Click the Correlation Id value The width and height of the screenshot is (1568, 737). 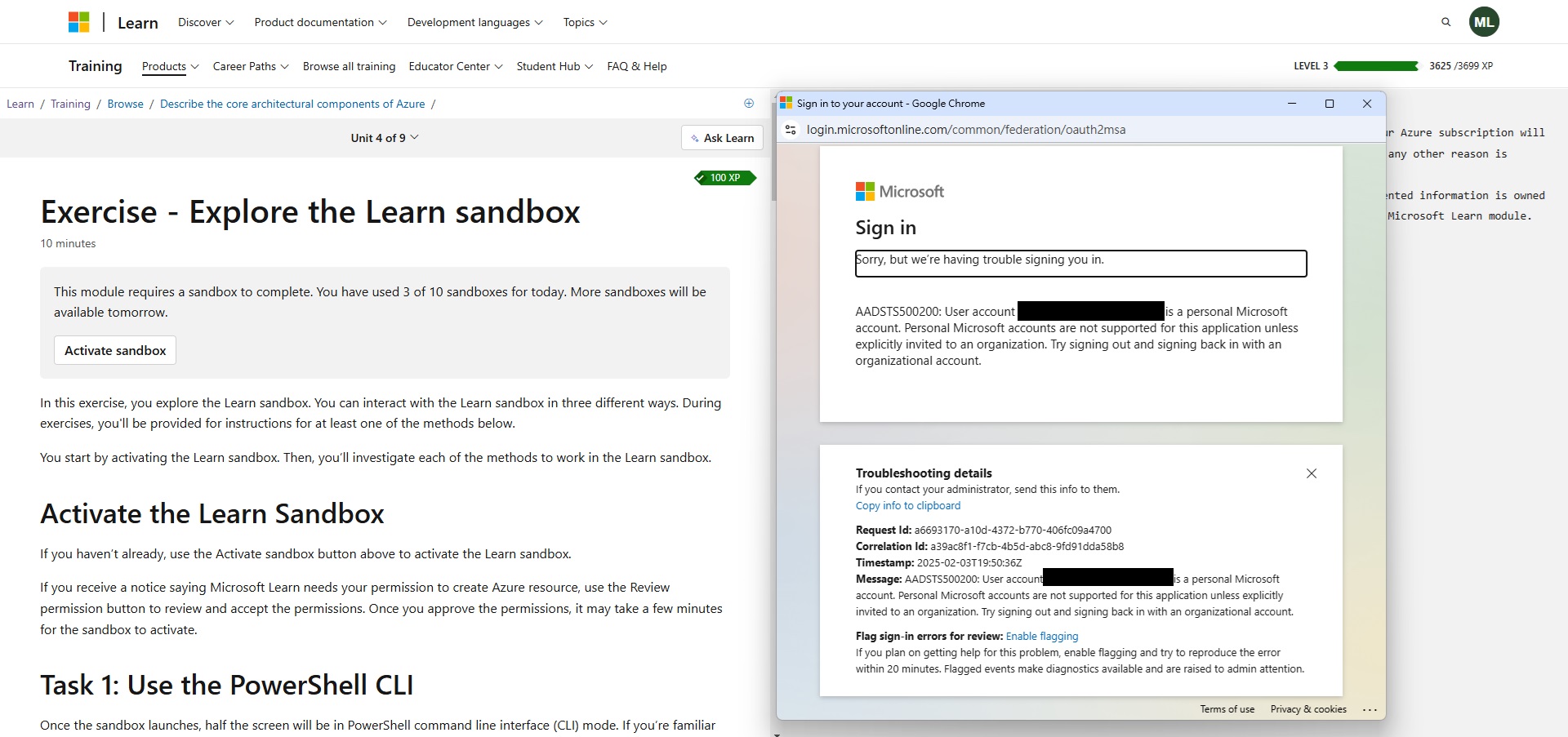pyautogui.click(x=1027, y=547)
